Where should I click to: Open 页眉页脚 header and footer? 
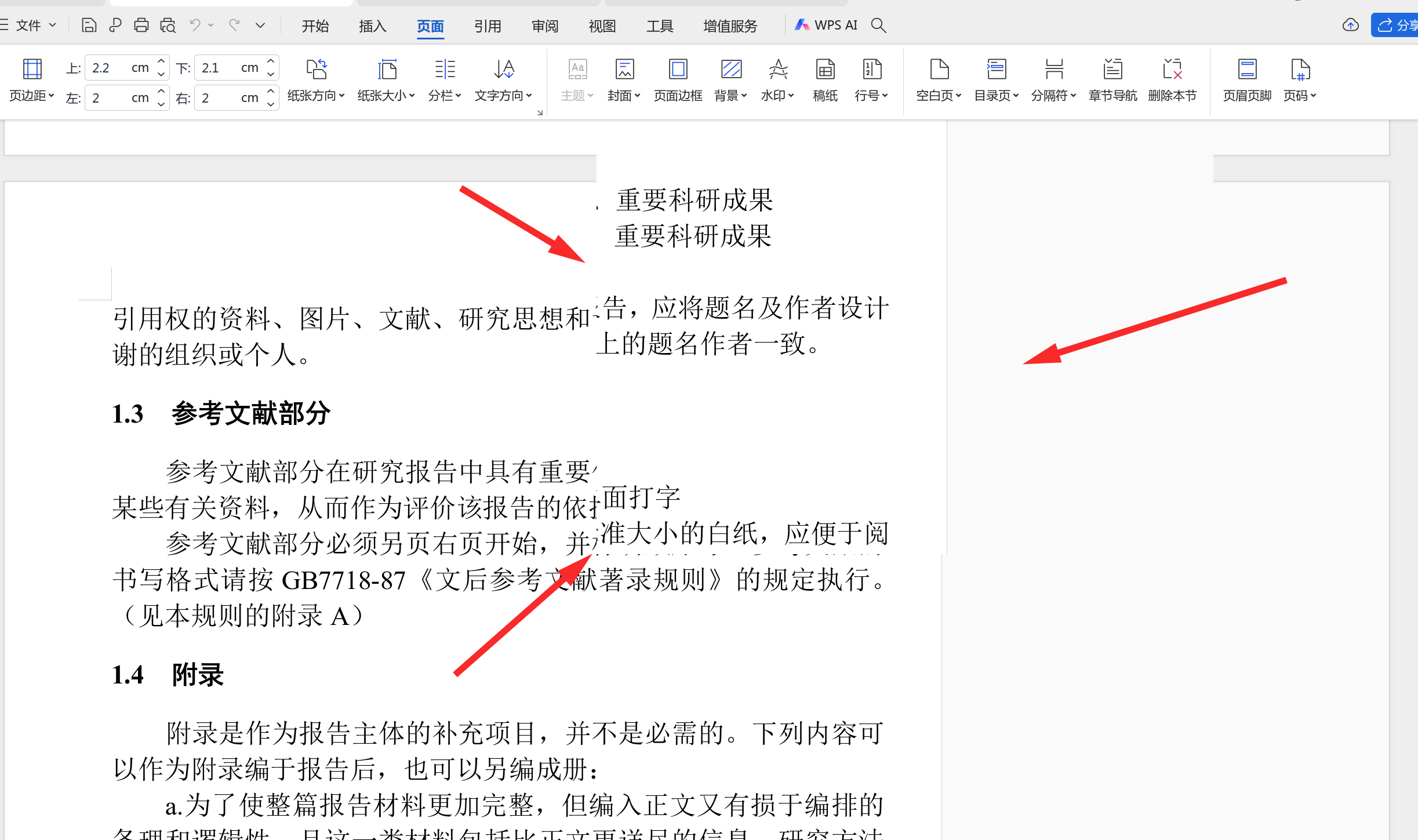1247,80
